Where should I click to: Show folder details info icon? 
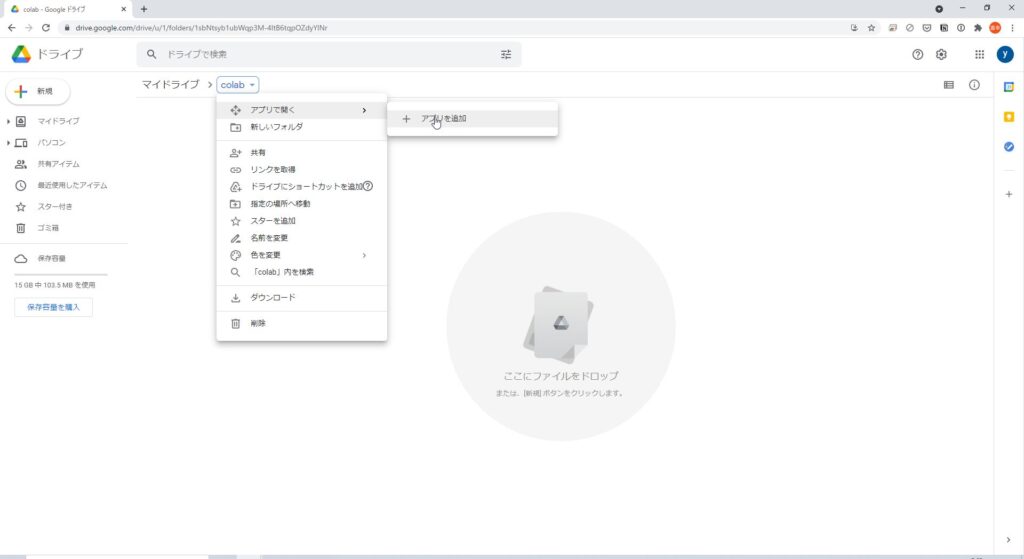click(x=974, y=85)
